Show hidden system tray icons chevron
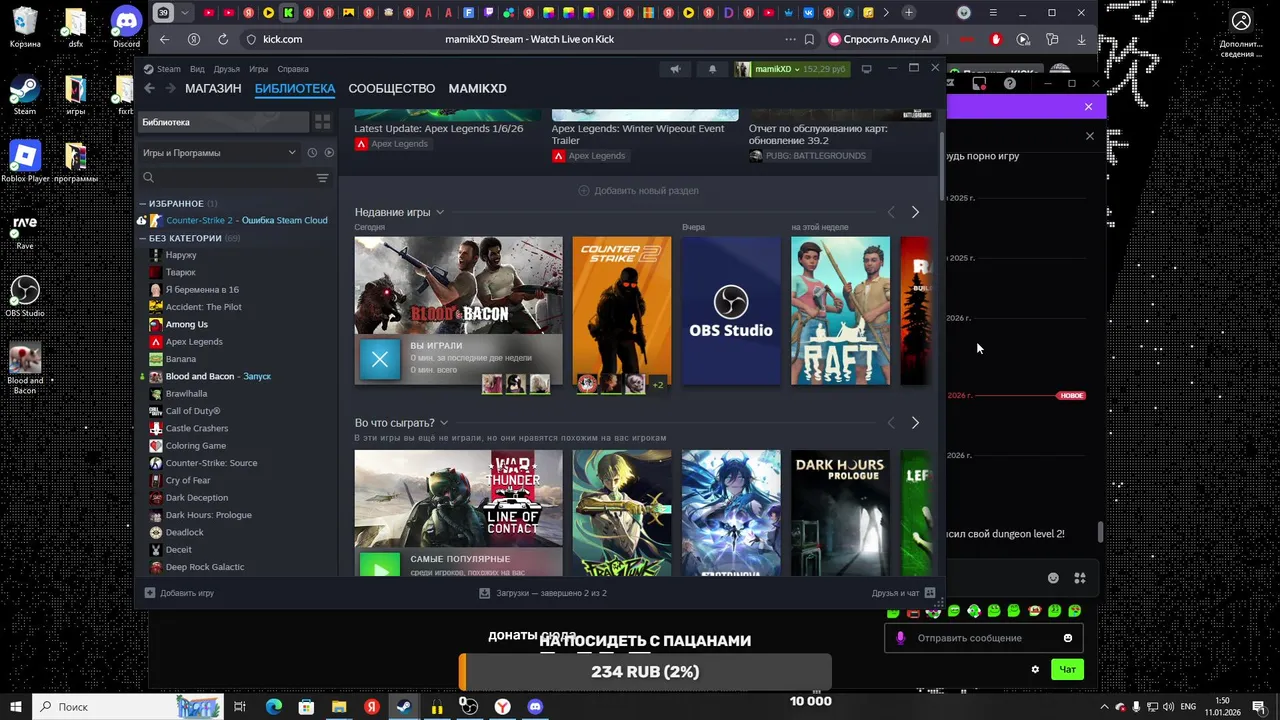This screenshot has height=720, width=1280. [x=1103, y=707]
